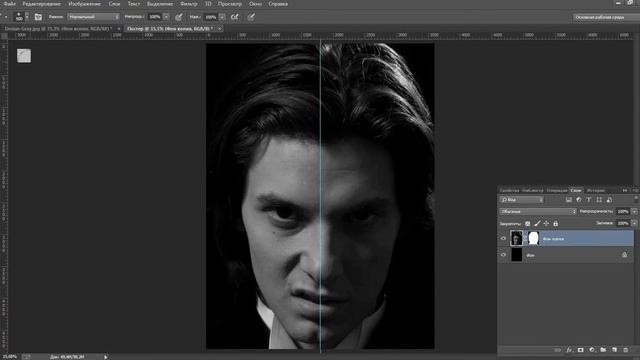
Task: Select the Слои panel tab
Action: coord(576,190)
